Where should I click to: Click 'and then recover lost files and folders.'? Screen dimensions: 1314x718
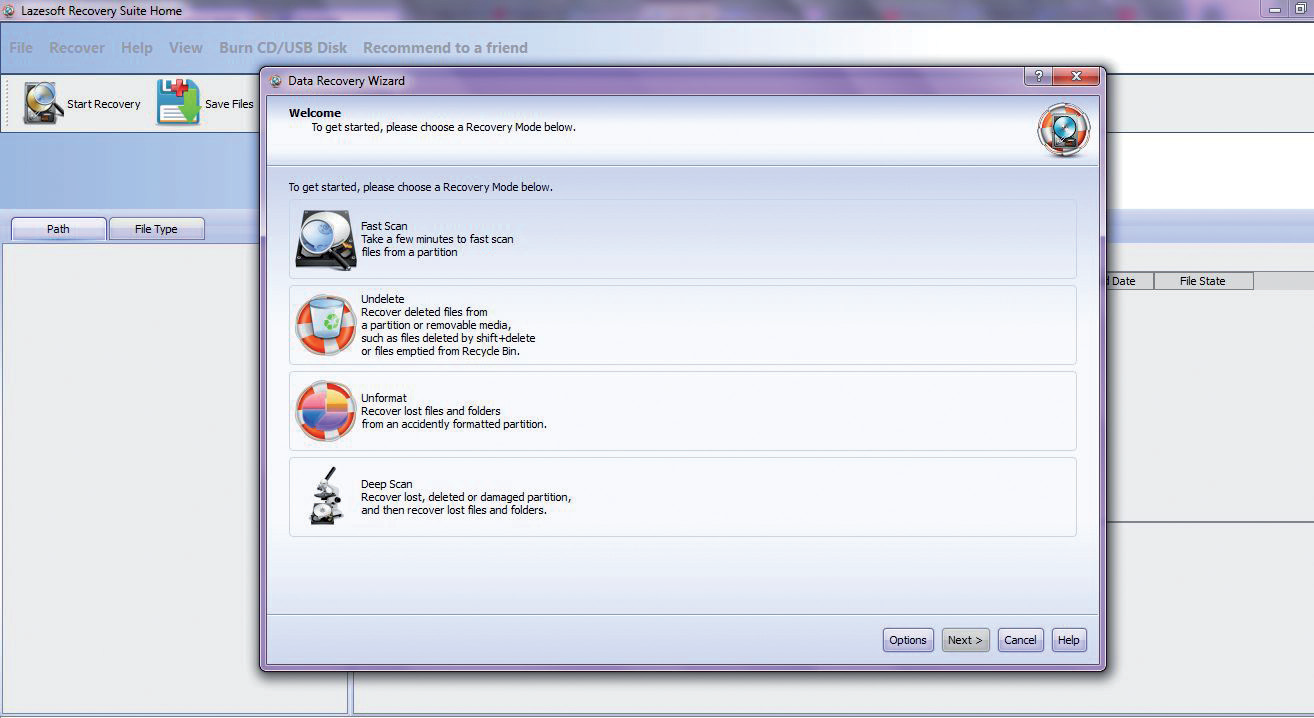pos(454,510)
